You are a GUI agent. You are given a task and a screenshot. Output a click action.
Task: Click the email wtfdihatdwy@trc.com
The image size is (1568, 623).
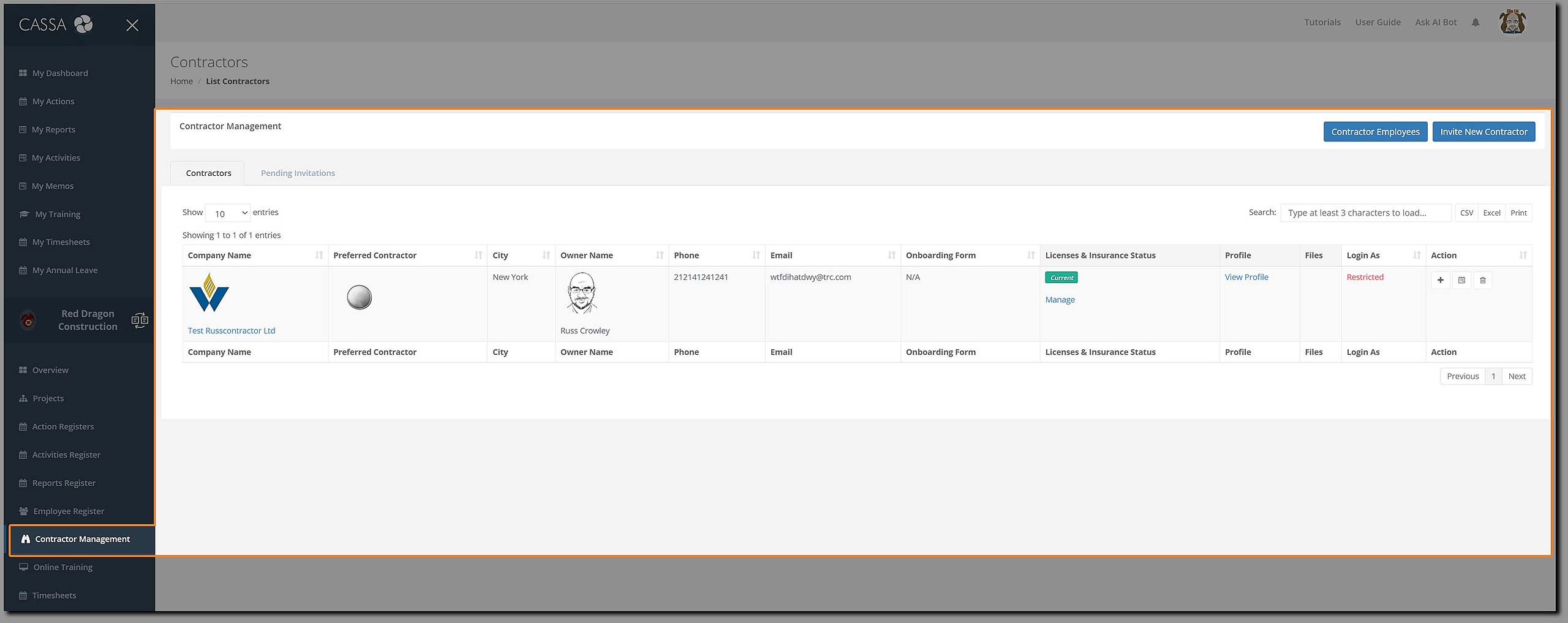point(810,278)
